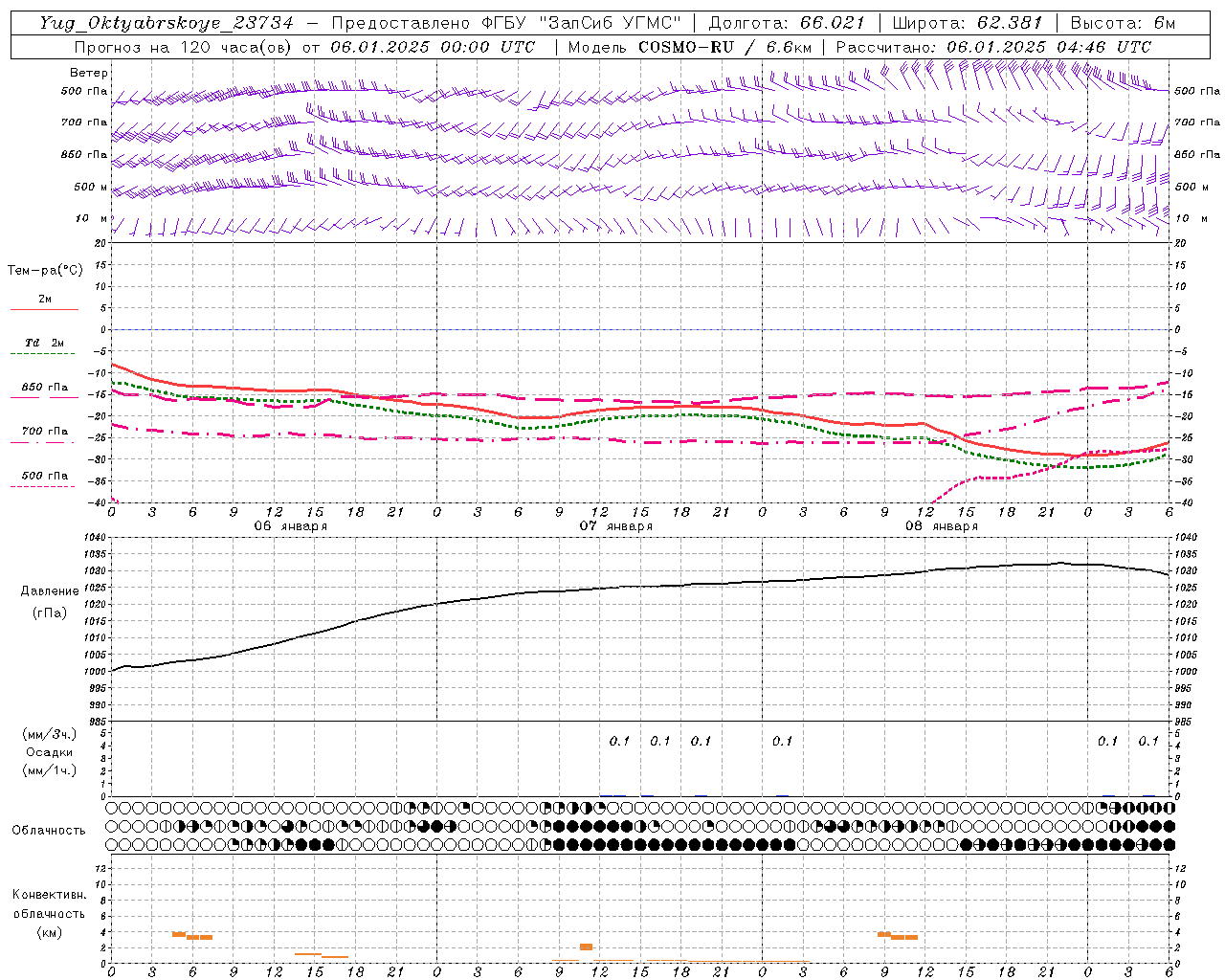
Task: Click the station title Yug_Oktyabrskoye_23734
Action: (167, 23)
